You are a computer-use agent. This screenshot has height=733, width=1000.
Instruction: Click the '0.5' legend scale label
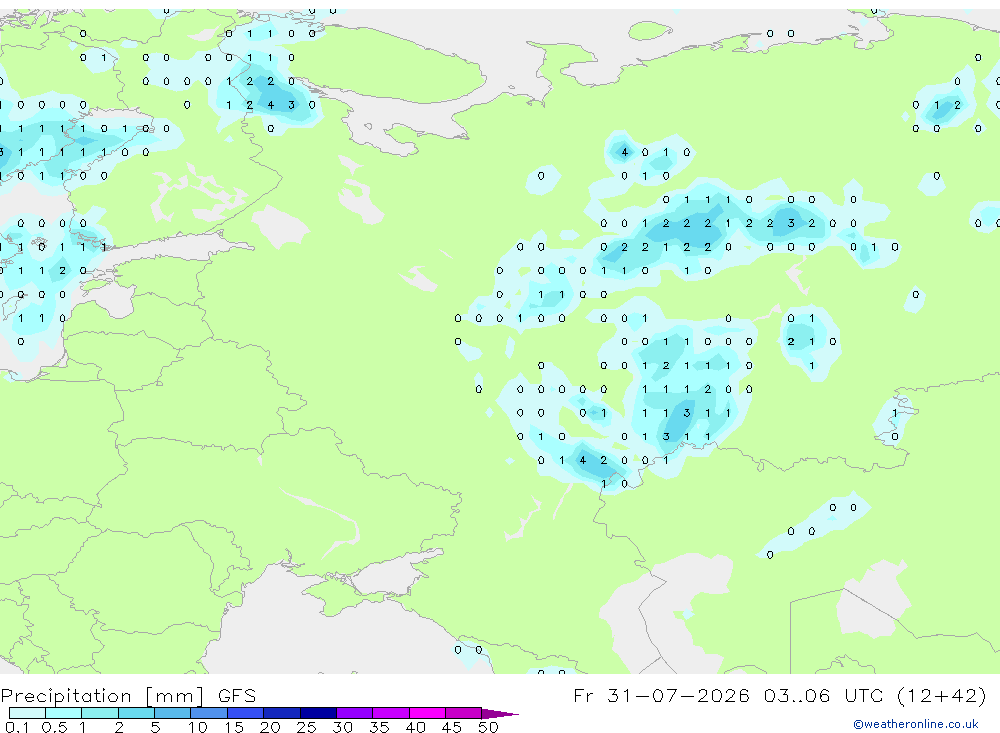point(54,727)
